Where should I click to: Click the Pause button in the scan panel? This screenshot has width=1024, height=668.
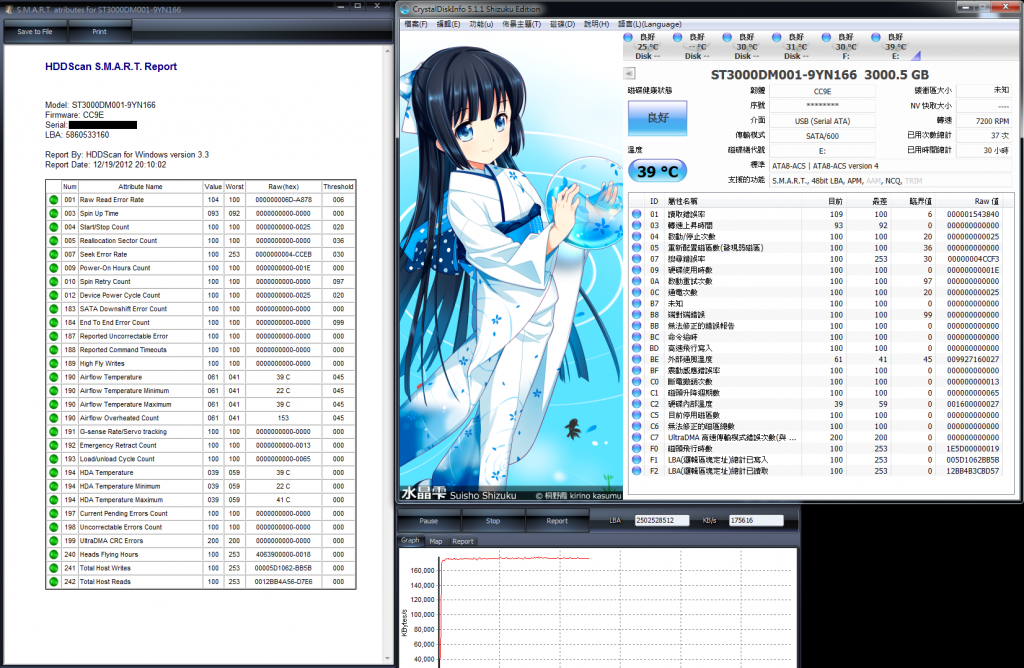coord(429,521)
